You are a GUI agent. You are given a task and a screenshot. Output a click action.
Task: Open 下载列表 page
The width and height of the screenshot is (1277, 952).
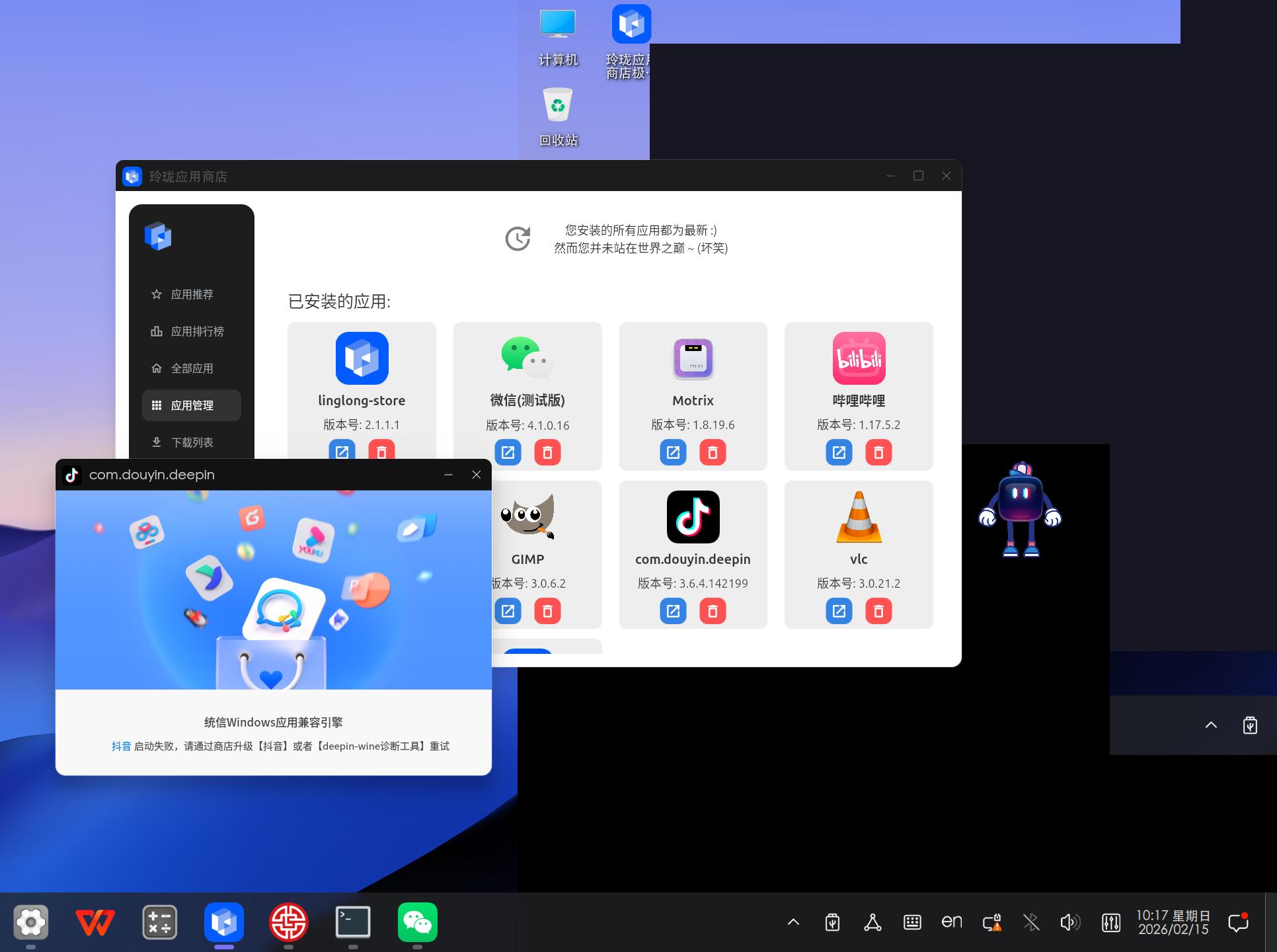click(192, 442)
